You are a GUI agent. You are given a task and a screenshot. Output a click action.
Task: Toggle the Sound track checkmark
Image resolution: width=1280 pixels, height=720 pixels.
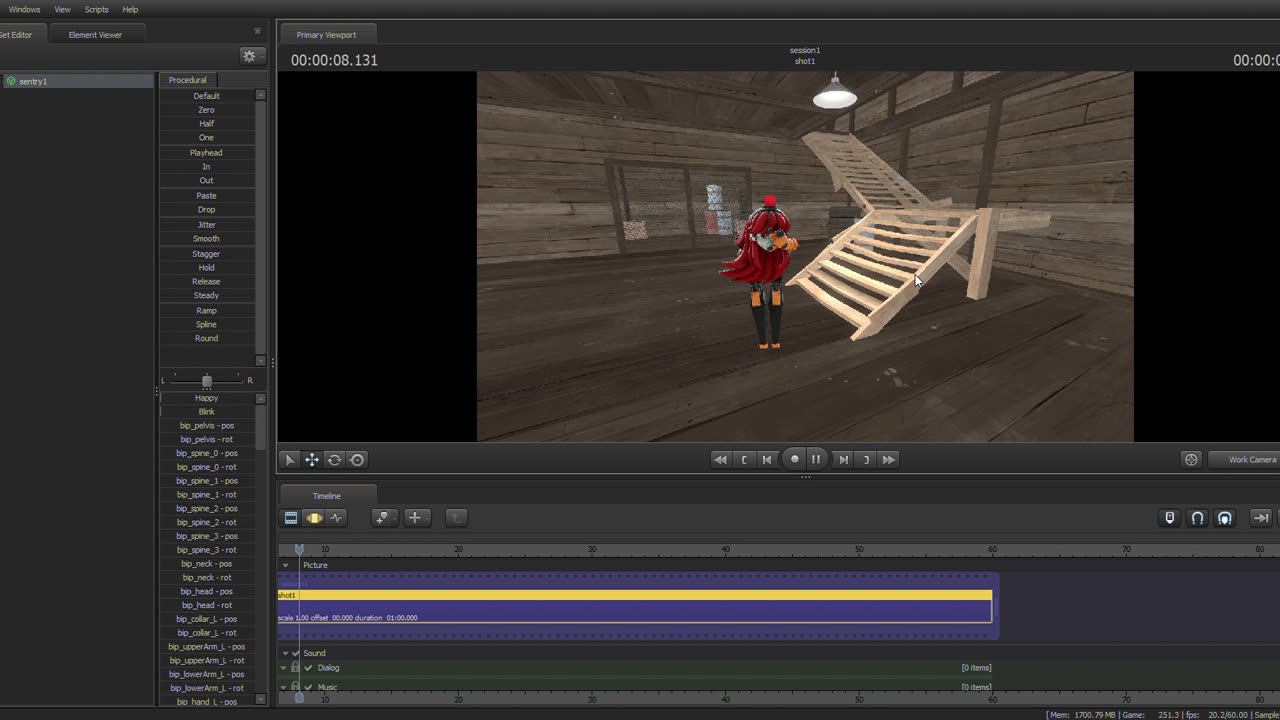(x=295, y=653)
